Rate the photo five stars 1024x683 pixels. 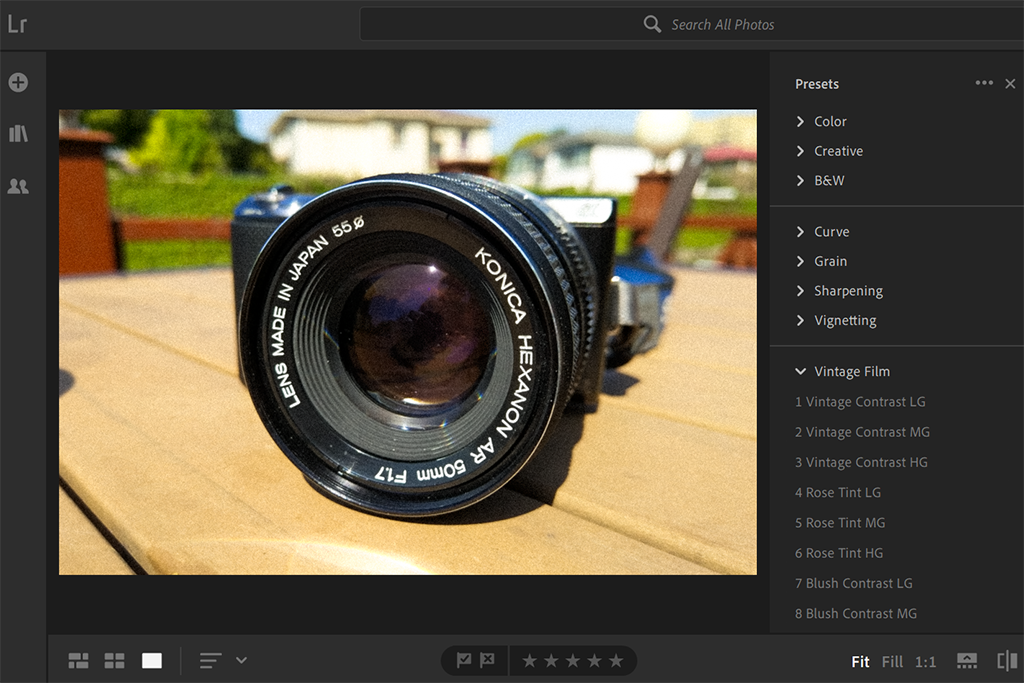click(x=616, y=661)
